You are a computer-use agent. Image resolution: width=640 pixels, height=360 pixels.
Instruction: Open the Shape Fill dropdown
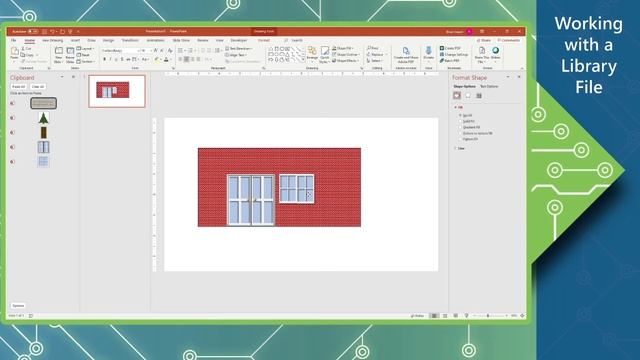pyautogui.click(x=344, y=48)
